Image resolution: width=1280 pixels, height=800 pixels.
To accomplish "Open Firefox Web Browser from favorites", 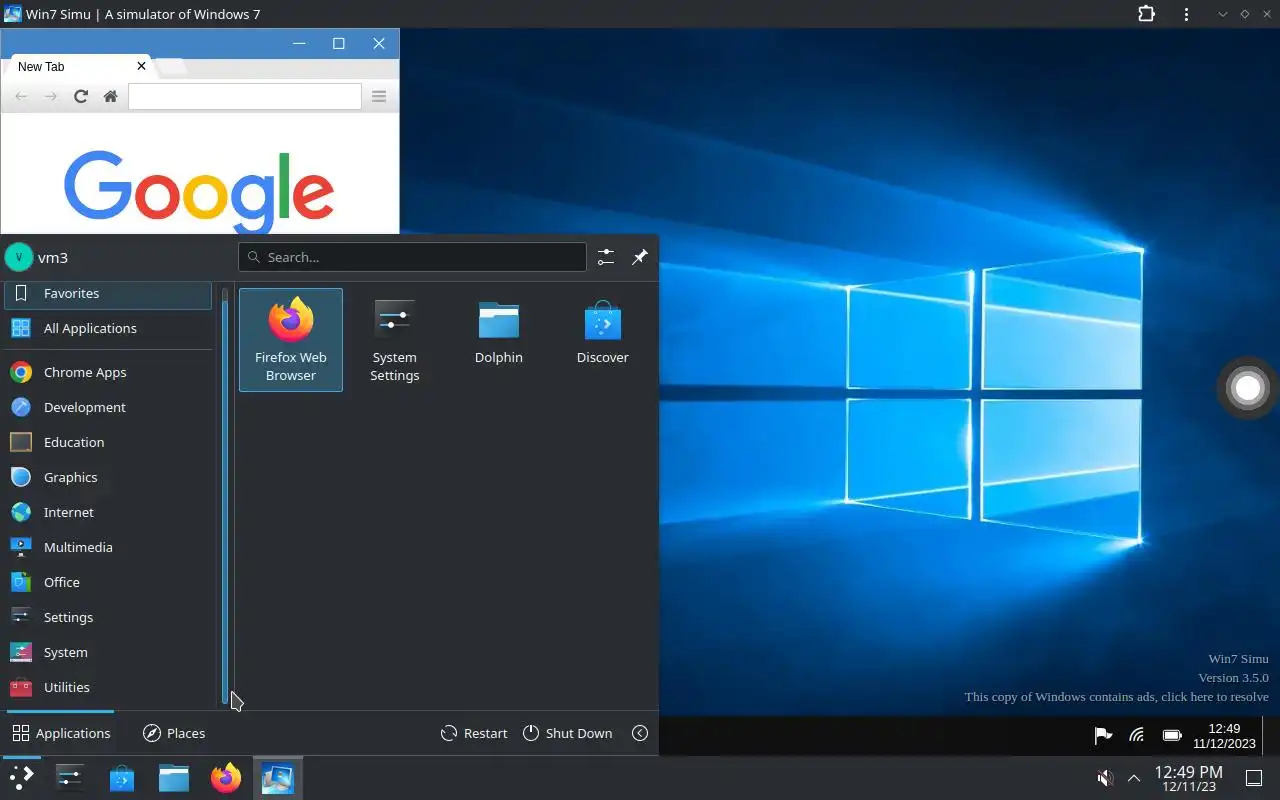I will pyautogui.click(x=291, y=340).
